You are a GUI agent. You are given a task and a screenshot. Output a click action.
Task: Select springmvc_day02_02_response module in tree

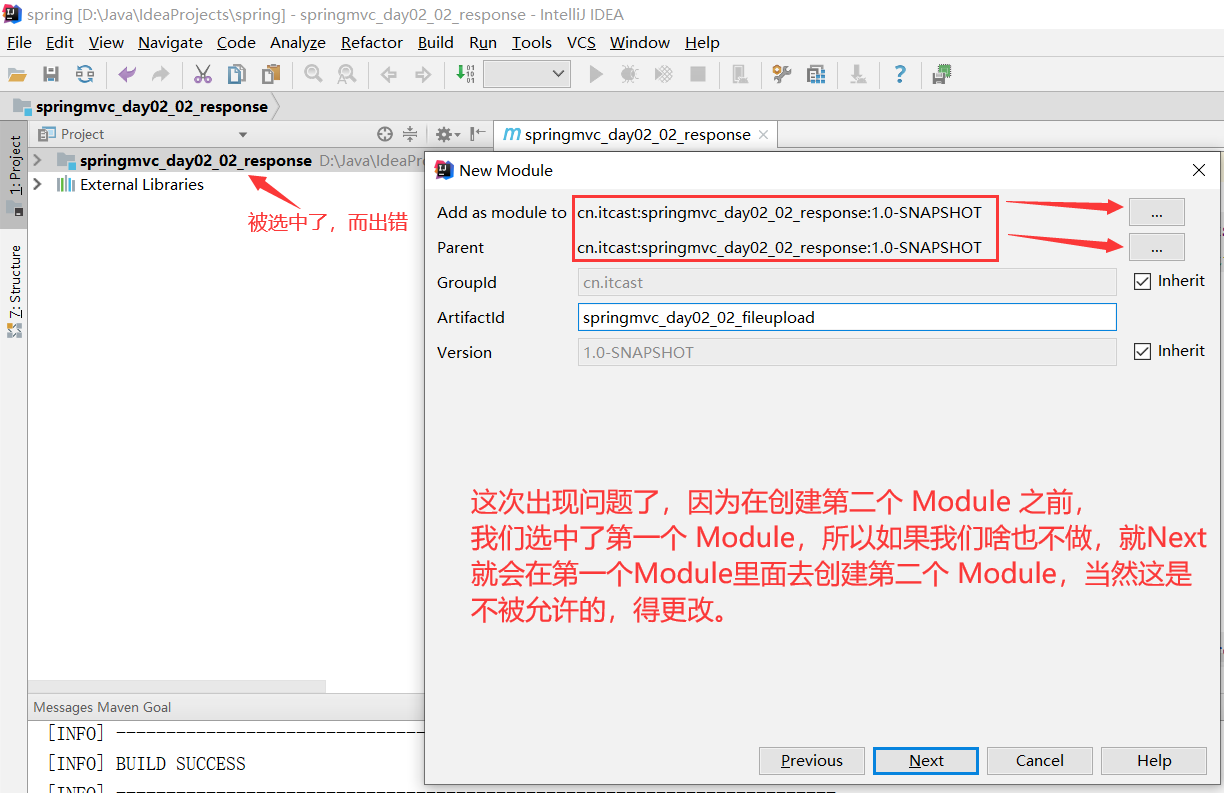pyautogui.click(x=196, y=160)
